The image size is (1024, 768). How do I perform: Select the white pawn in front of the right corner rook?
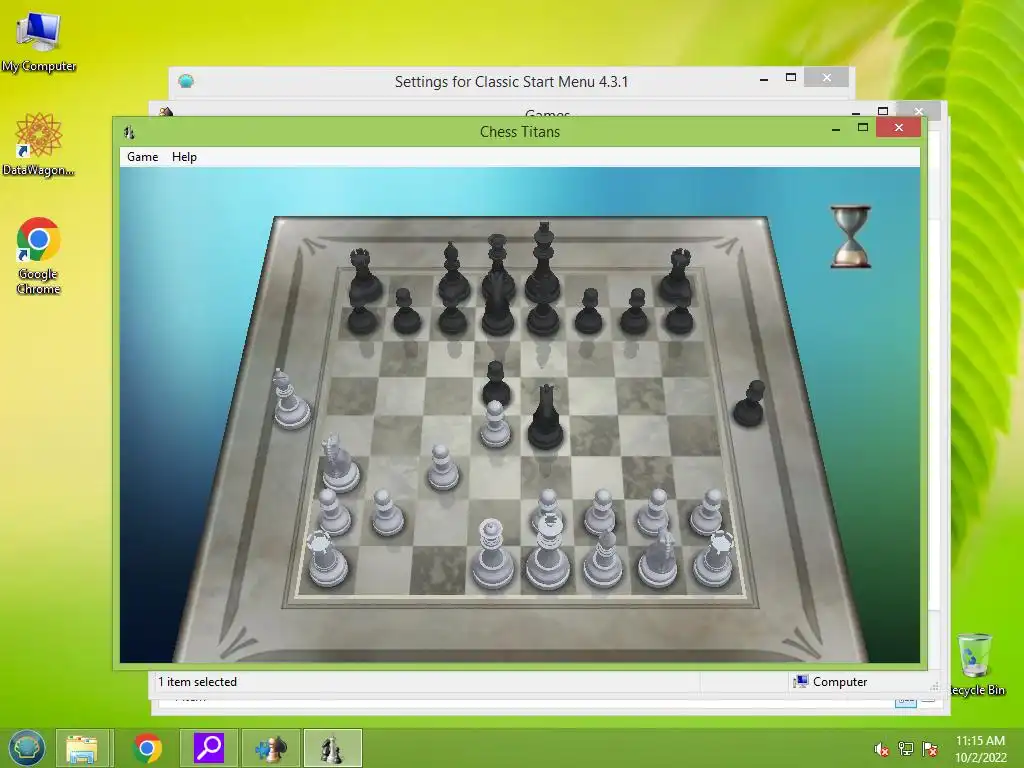[x=708, y=511]
